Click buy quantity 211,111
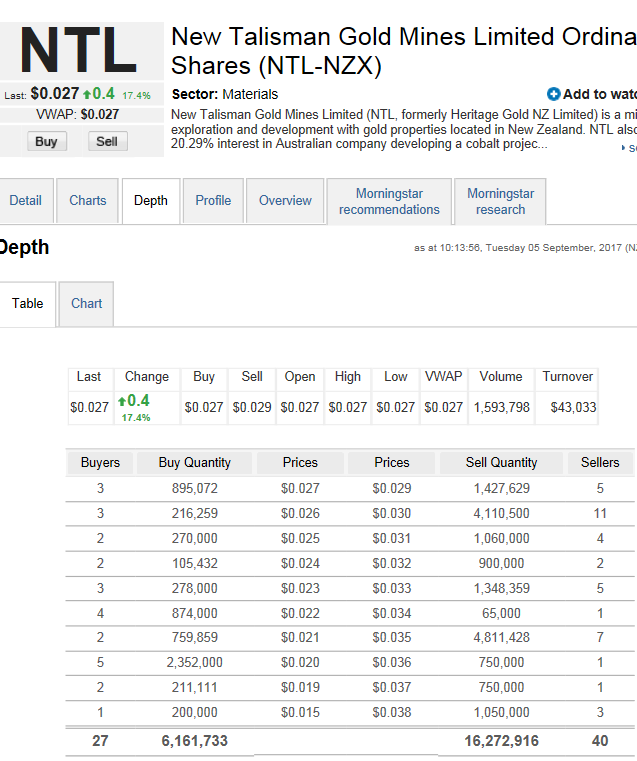Image resolution: width=637 pixels, height=761 pixels. point(195,688)
